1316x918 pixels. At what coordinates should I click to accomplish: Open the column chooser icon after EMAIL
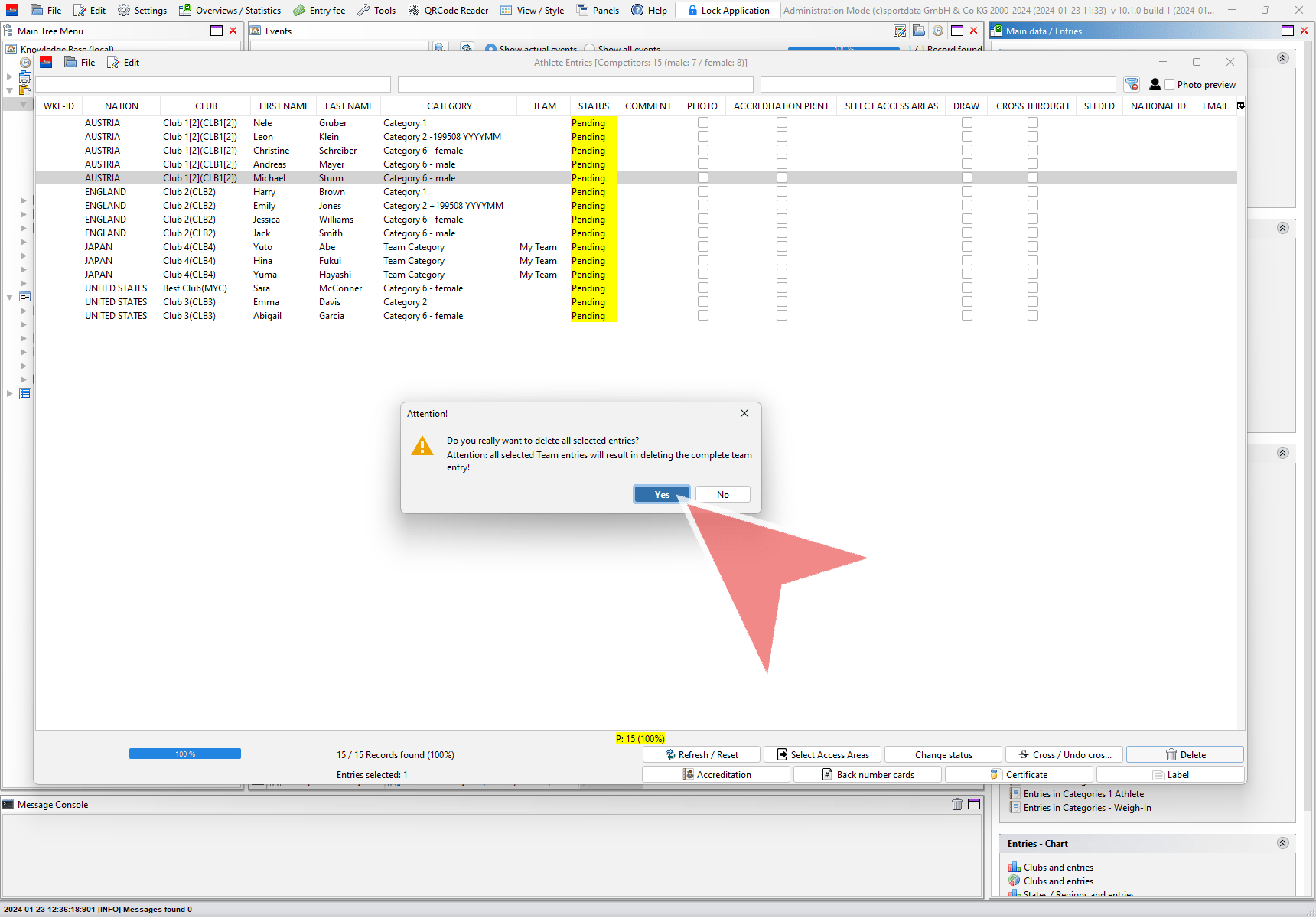coord(1240,106)
